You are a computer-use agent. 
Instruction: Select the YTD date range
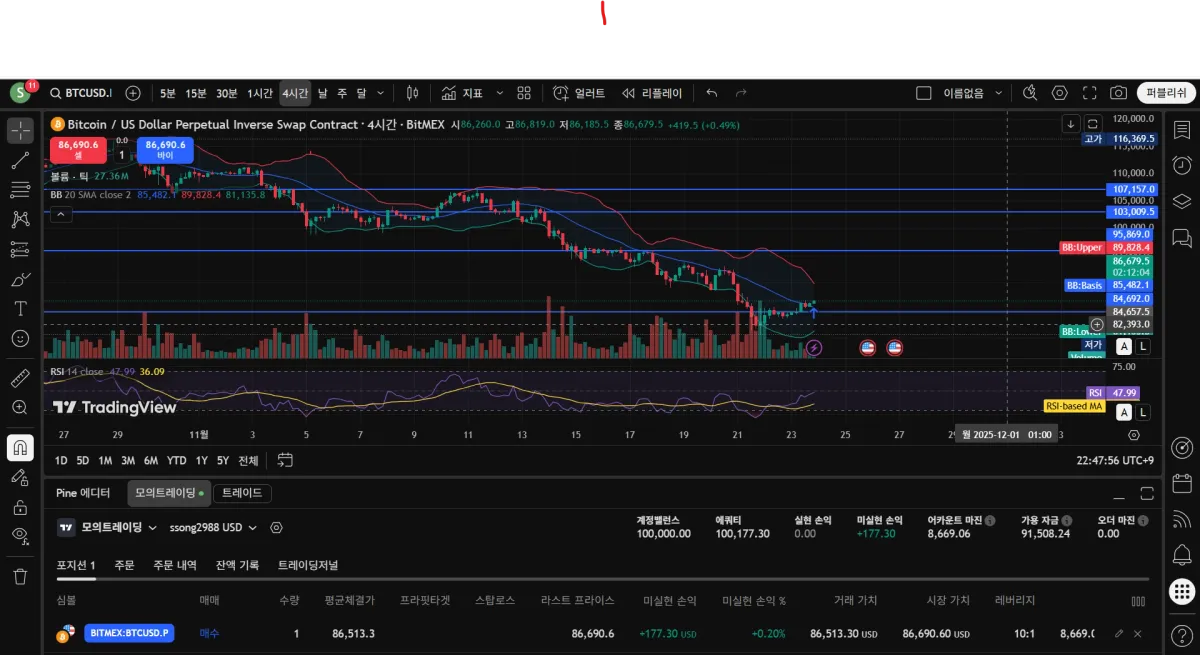pyautogui.click(x=176, y=461)
